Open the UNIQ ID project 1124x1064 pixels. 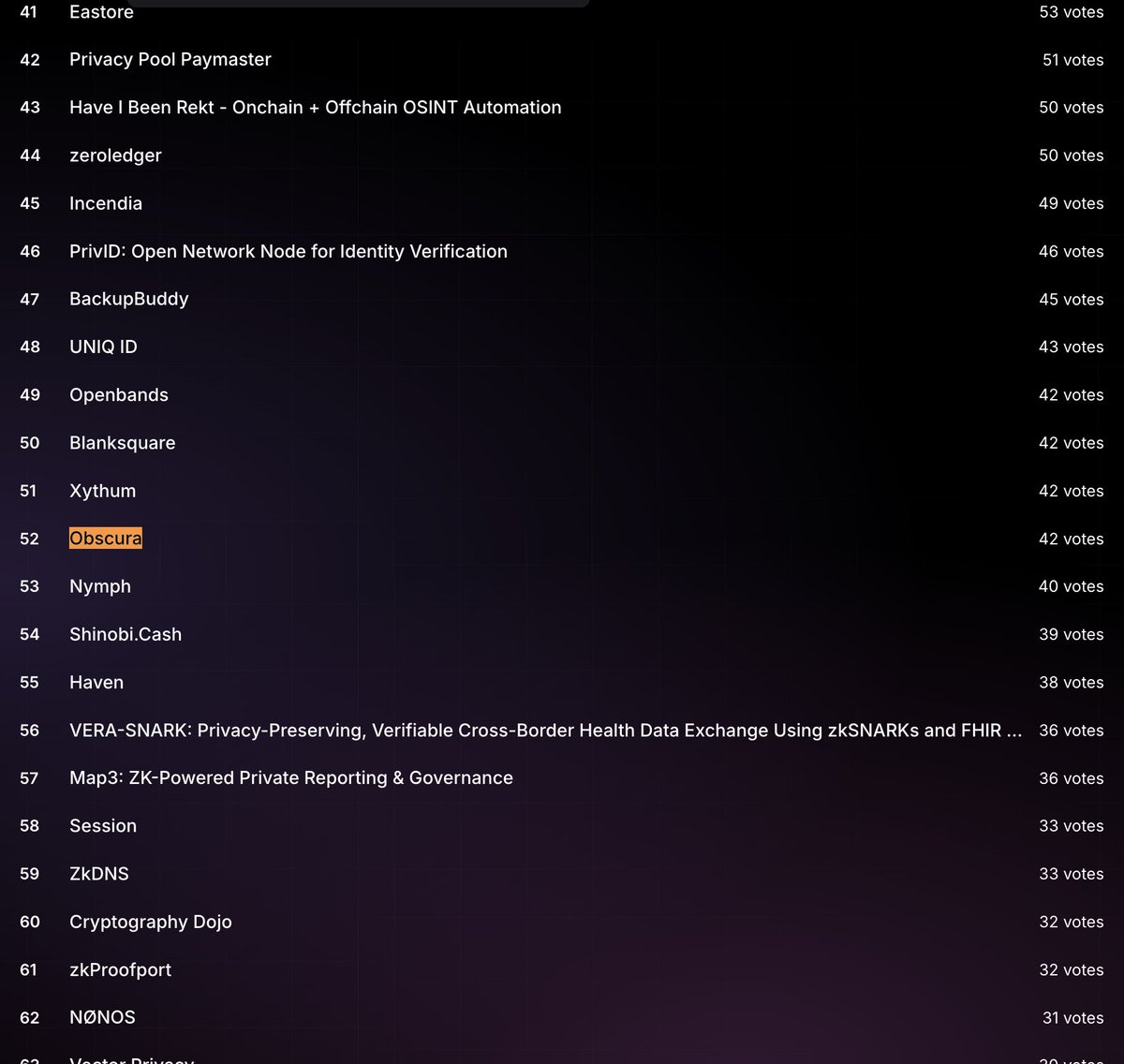click(103, 347)
